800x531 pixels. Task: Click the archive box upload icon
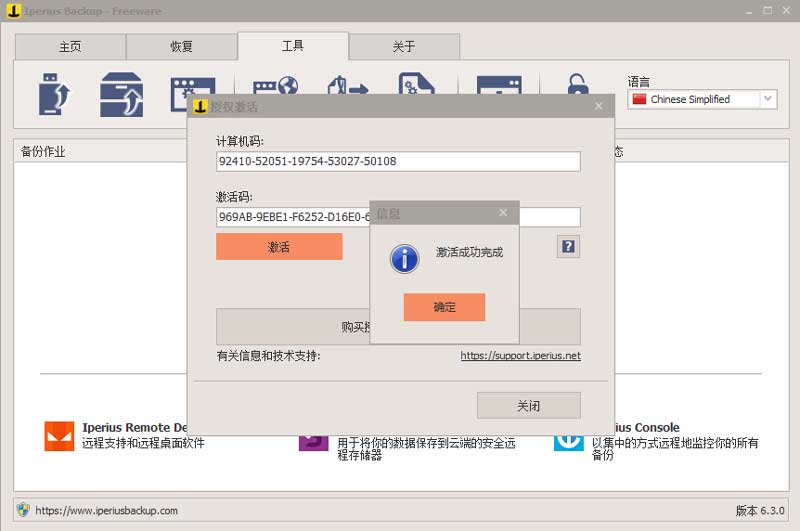121,94
